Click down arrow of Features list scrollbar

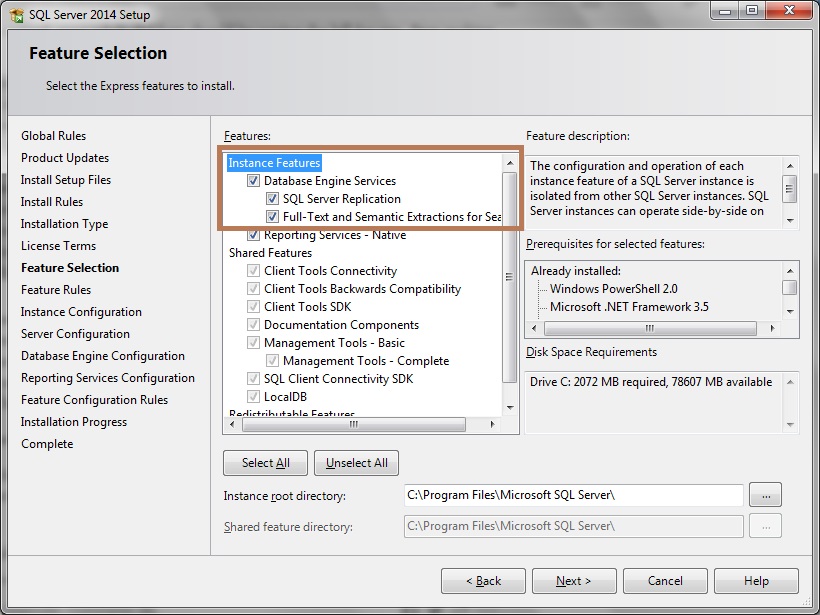click(x=510, y=407)
